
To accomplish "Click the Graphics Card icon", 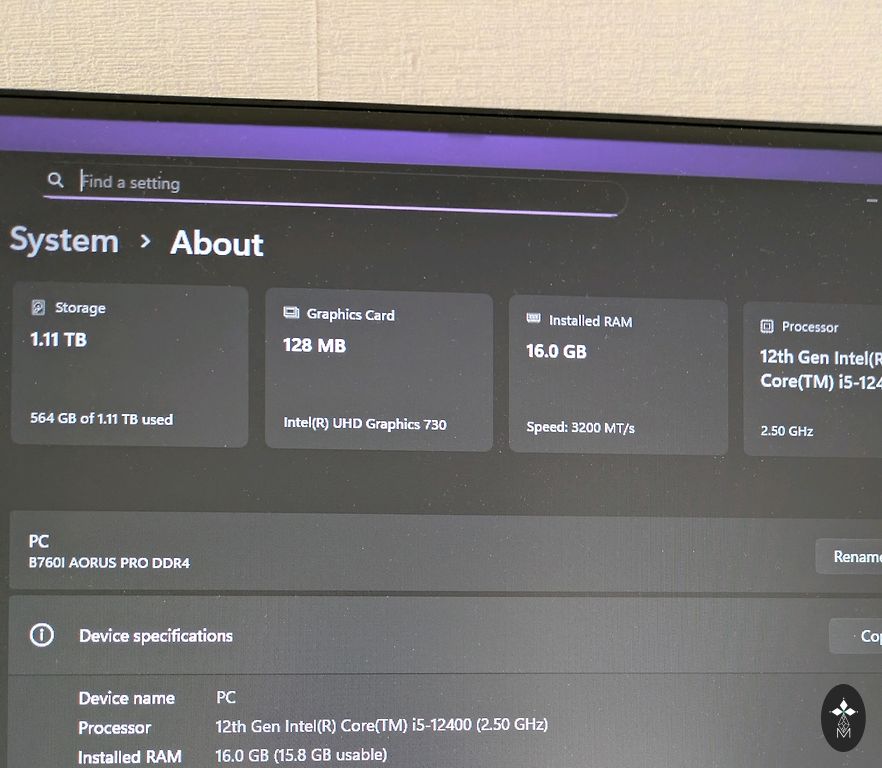I will [x=291, y=314].
